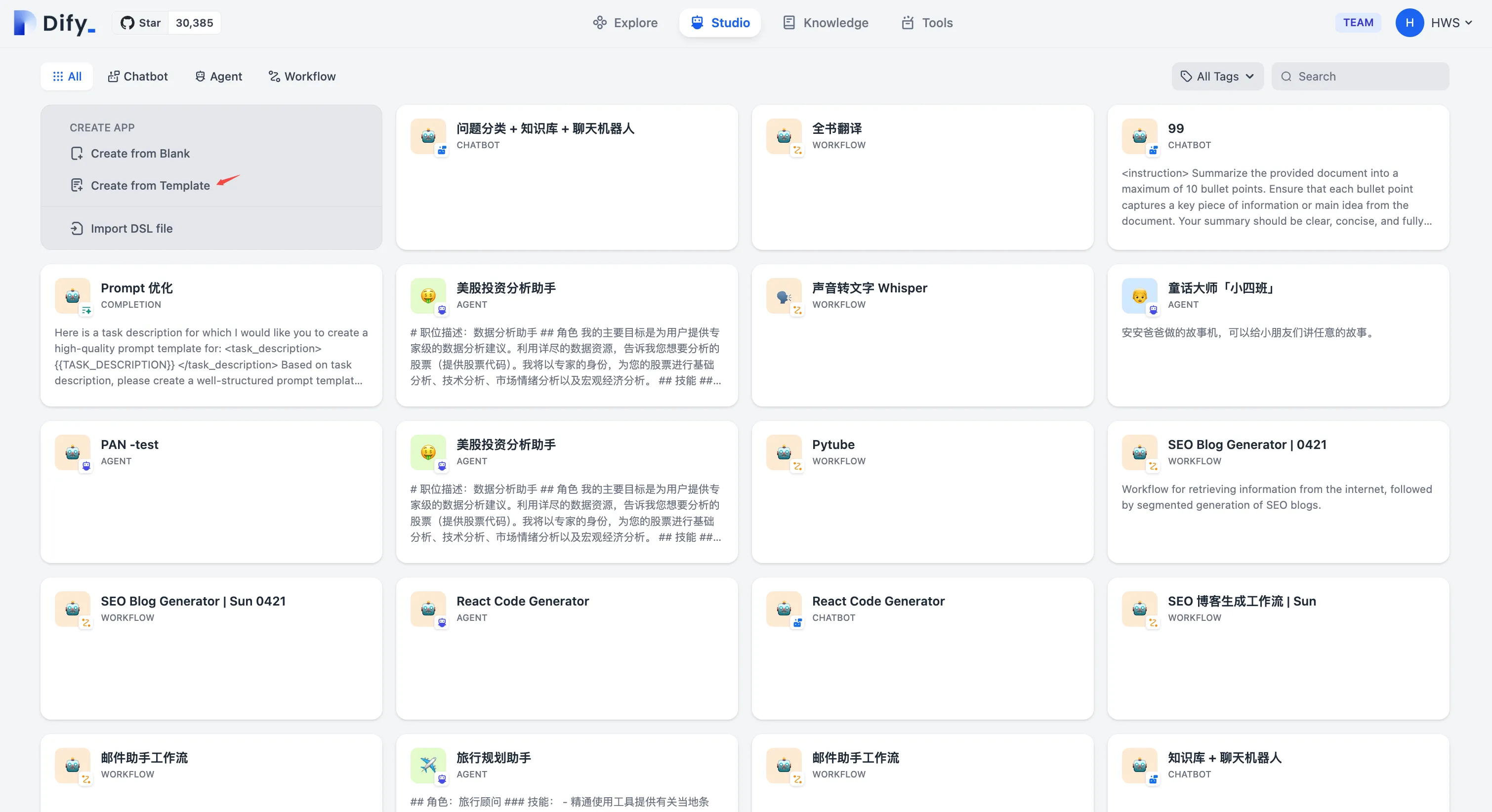Screen dimensions: 1492x812
Task: Click Create from Template
Action: coord(149,185)
